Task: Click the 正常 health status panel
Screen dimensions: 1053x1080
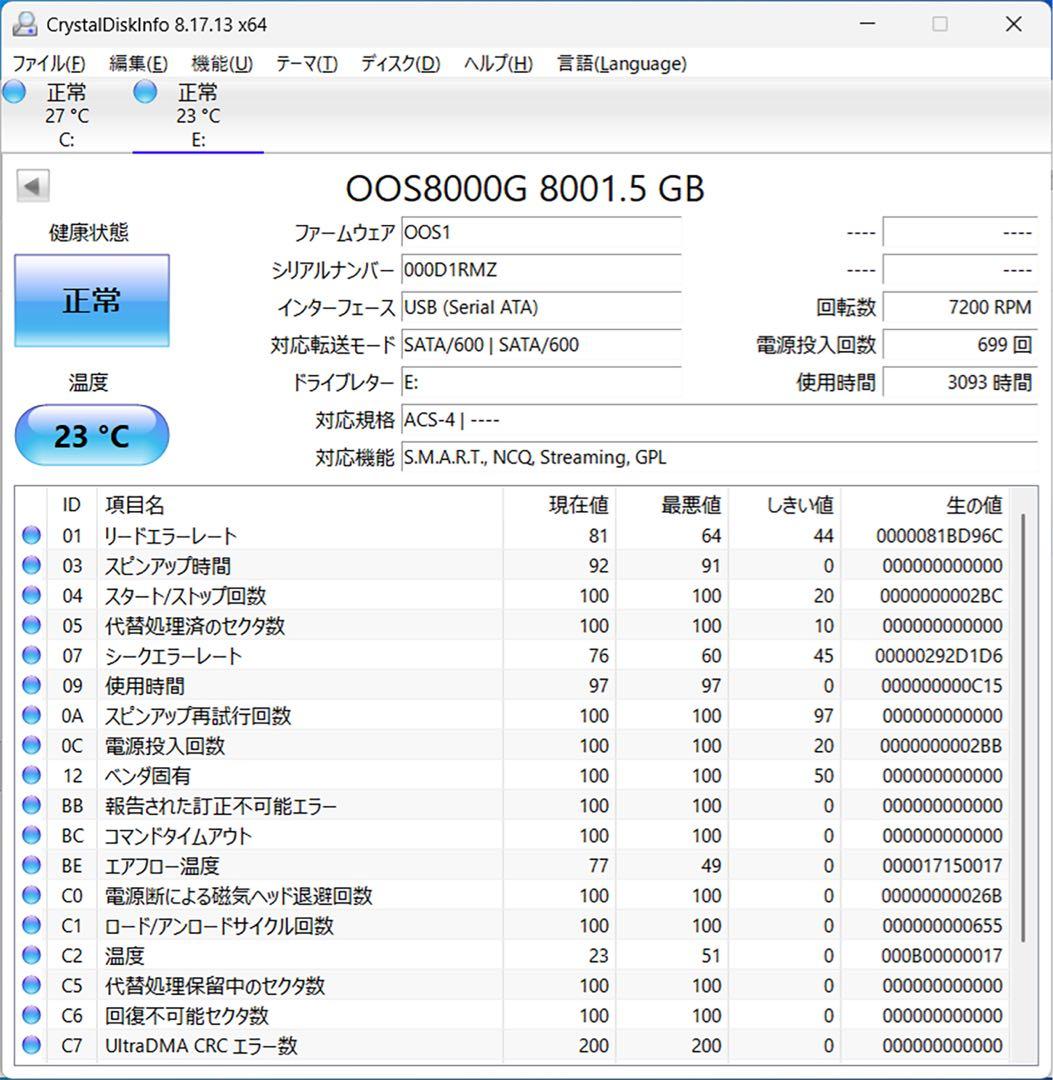Action: pos(91,299)
